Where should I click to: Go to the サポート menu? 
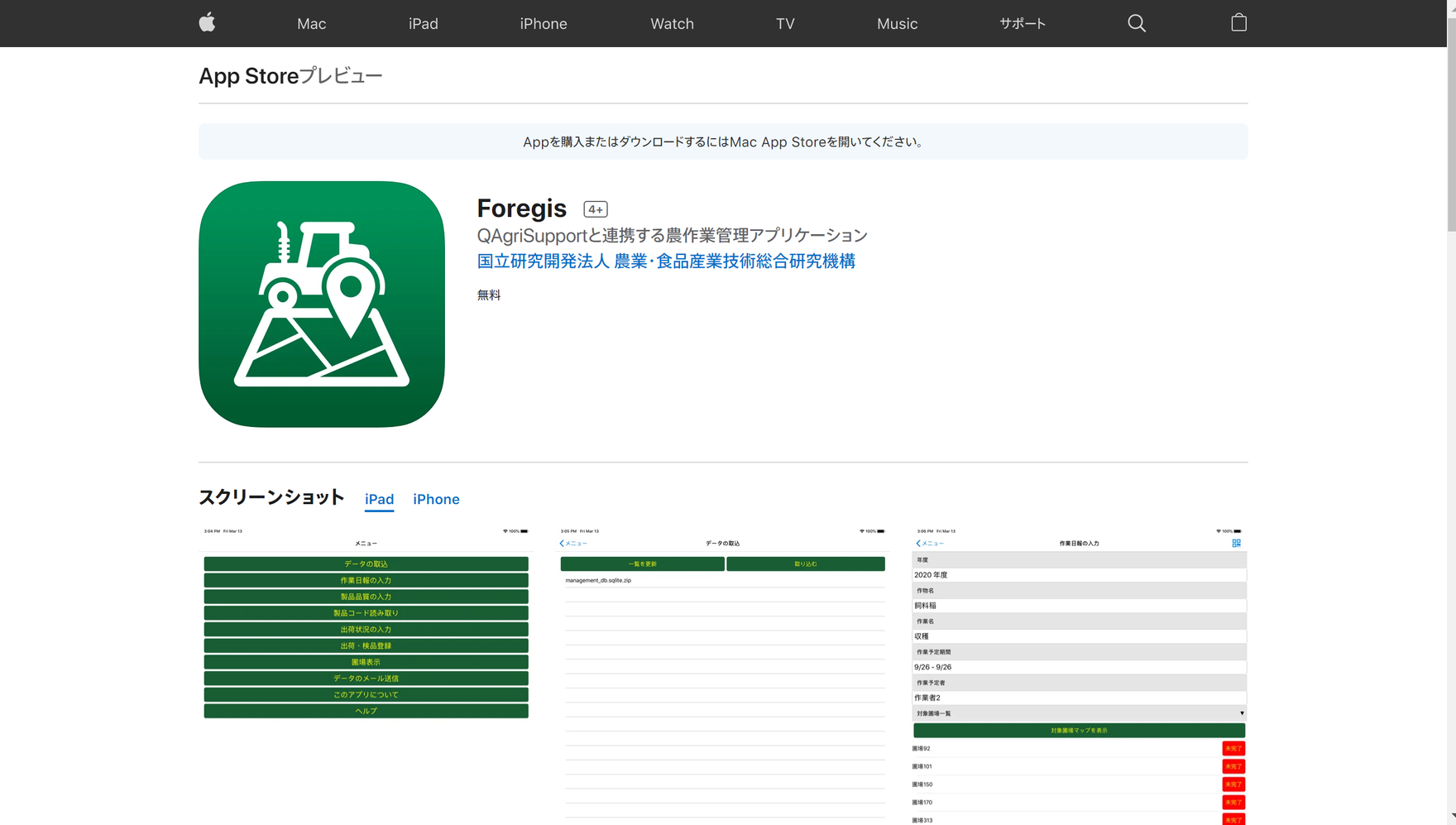[1022, 24]
